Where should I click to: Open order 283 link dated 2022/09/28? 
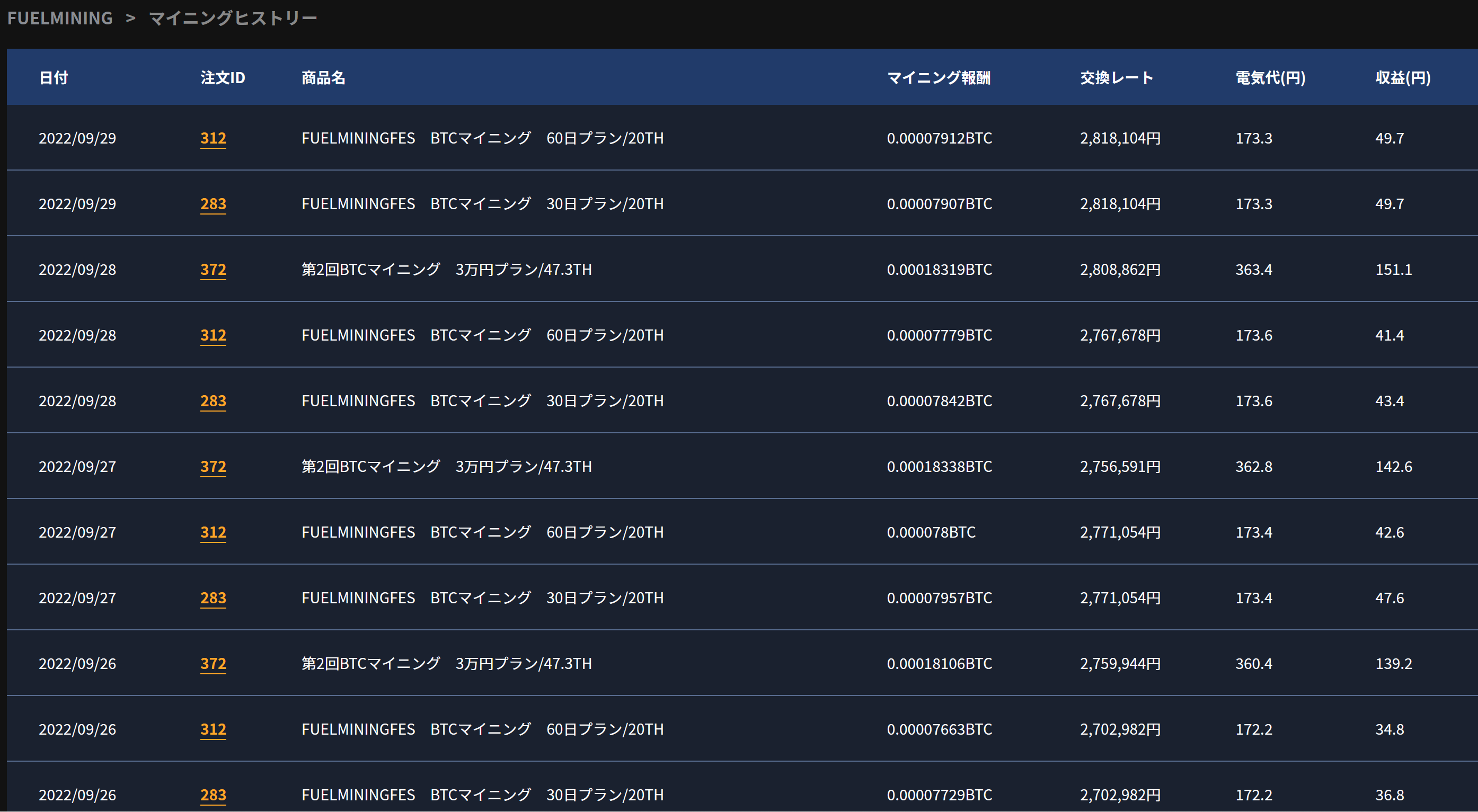pos(213,401)
